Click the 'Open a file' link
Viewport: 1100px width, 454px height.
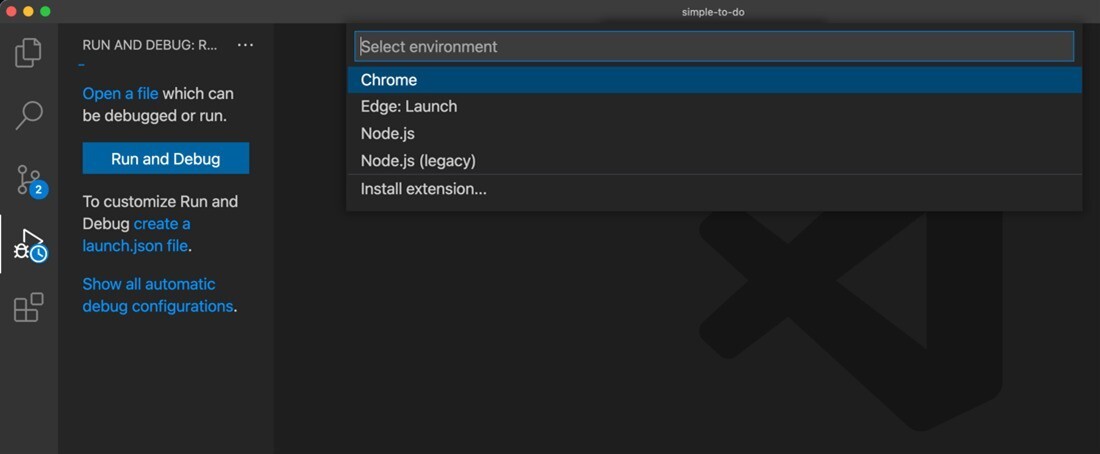120,93
